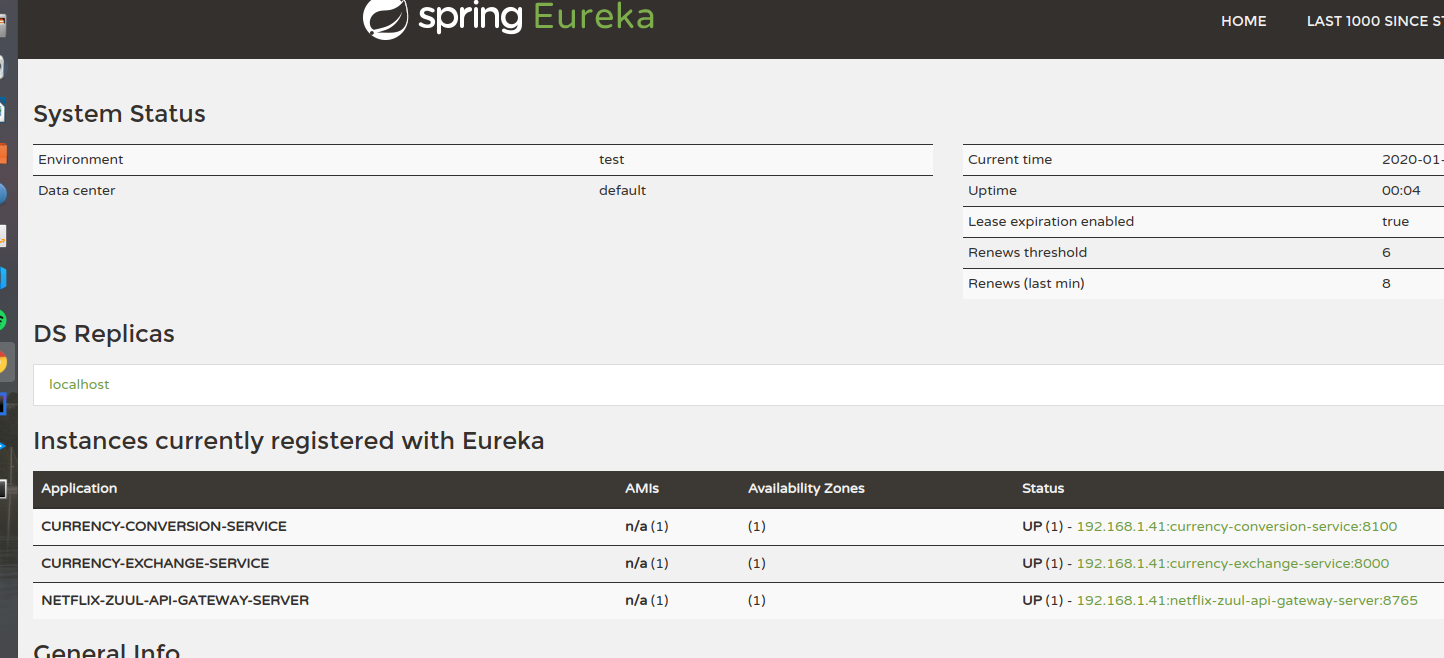Open the currency-conversion-service instance link
Viewport: 1444px width, 658px height.
[1236, 526]
